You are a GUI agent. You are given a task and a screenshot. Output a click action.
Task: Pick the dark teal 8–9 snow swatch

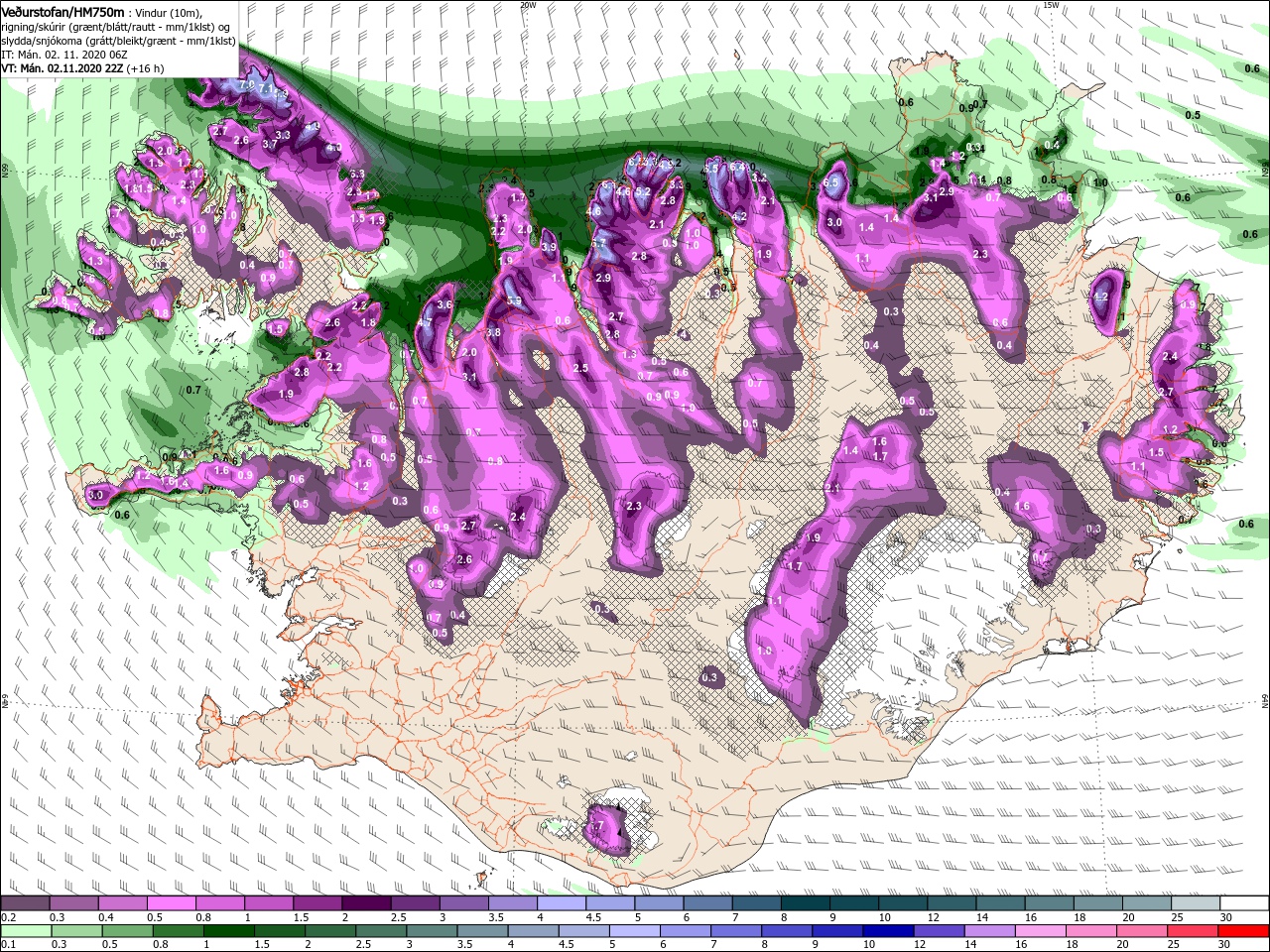(x=806, y=903)
